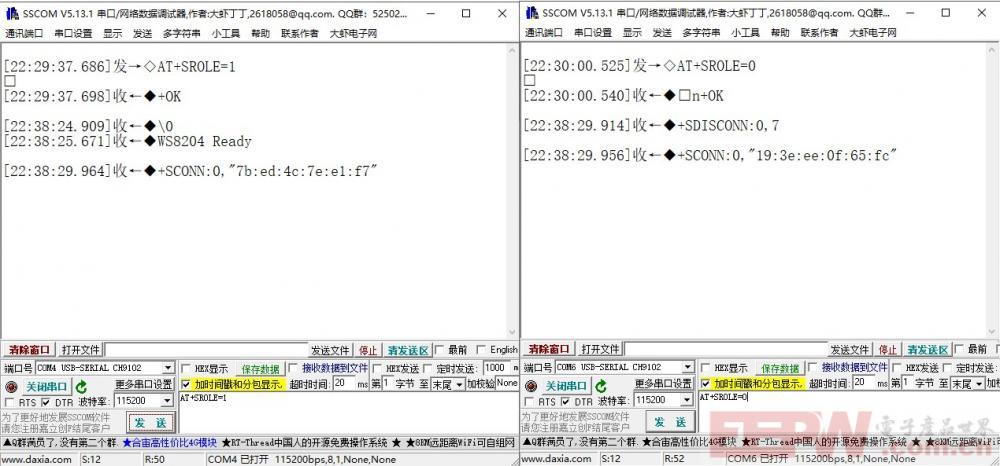Click 清发送区 button in COM6 window
Viewport: 1000px width, 466px height.
[x=928, y=350]
